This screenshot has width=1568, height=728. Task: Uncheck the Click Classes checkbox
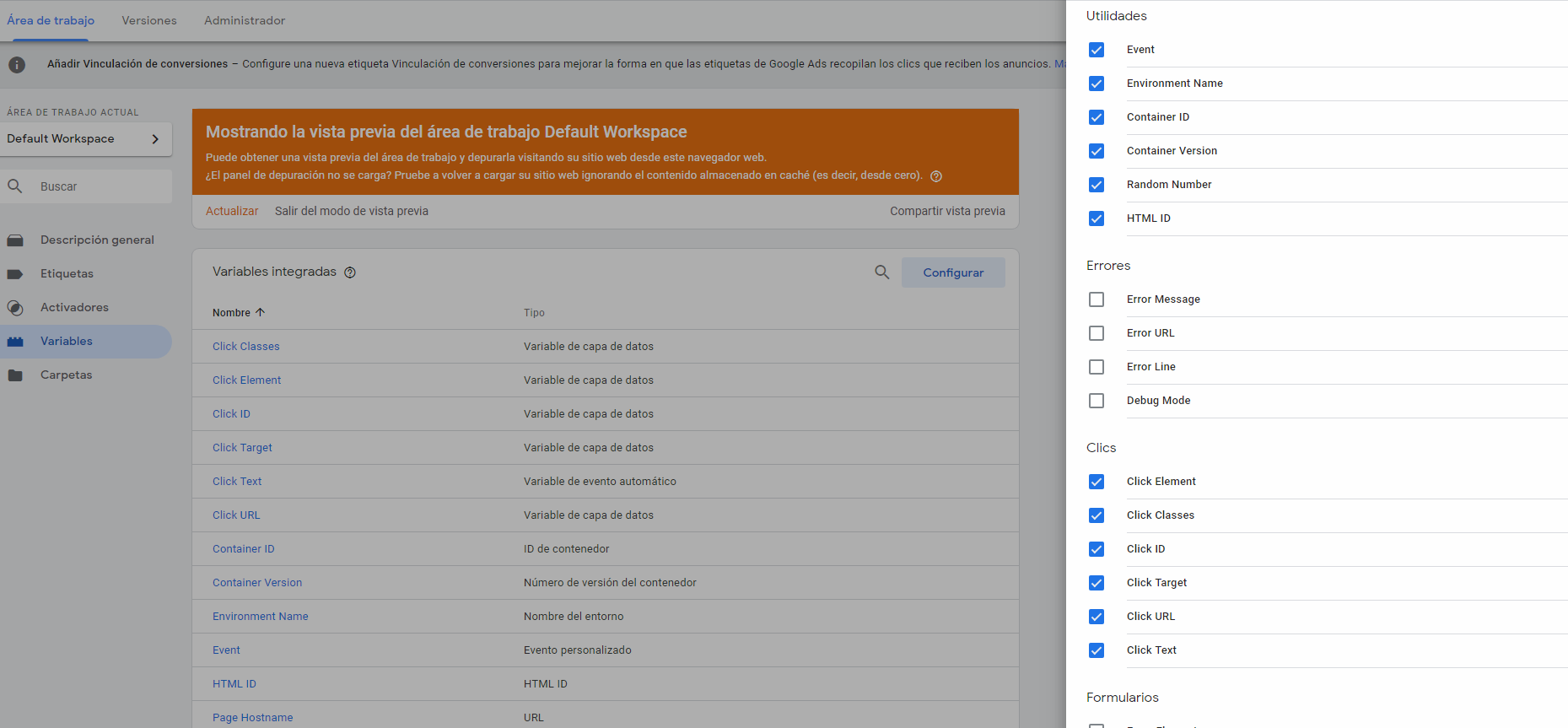[1096, 515]
